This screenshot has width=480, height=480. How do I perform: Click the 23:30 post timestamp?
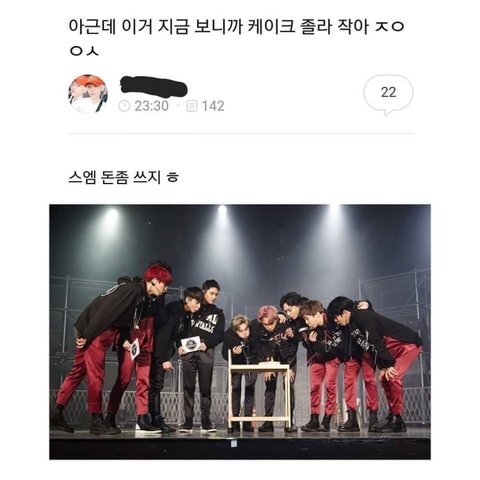click(152, 106)
